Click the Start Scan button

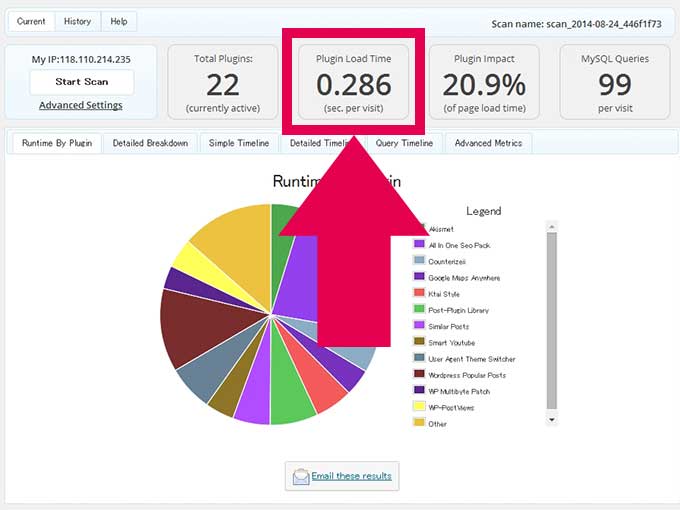[x=82, y=82]
